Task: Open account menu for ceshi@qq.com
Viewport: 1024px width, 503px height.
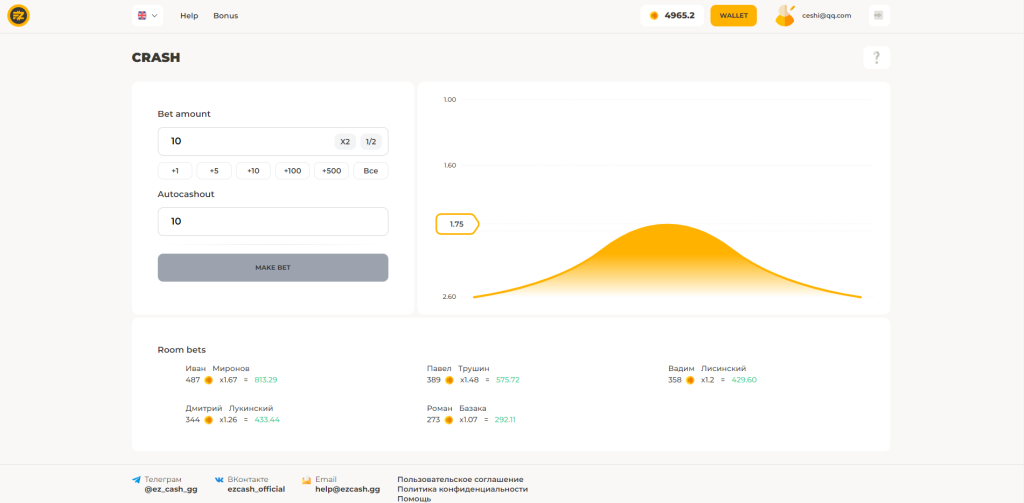Action: click(x=826, y=16)
